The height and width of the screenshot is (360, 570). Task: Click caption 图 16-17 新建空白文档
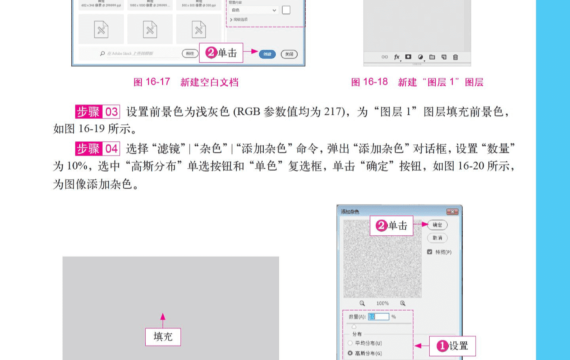coord(186,82)
